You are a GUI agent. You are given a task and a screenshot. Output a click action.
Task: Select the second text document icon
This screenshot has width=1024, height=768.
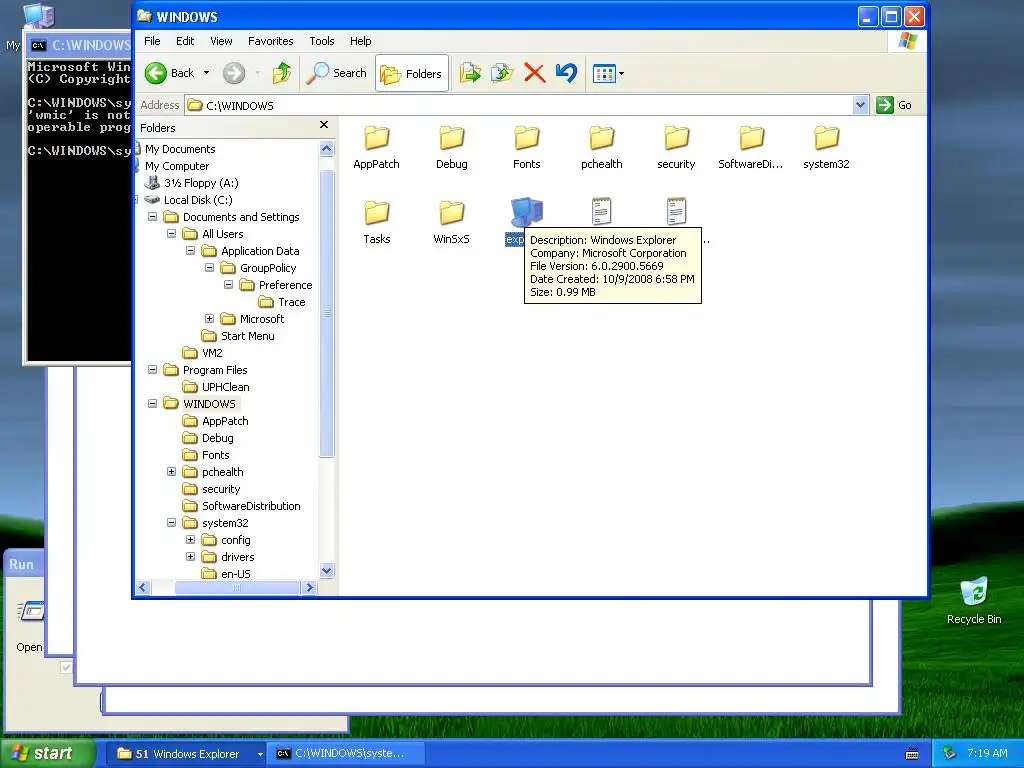pos(676,212)
